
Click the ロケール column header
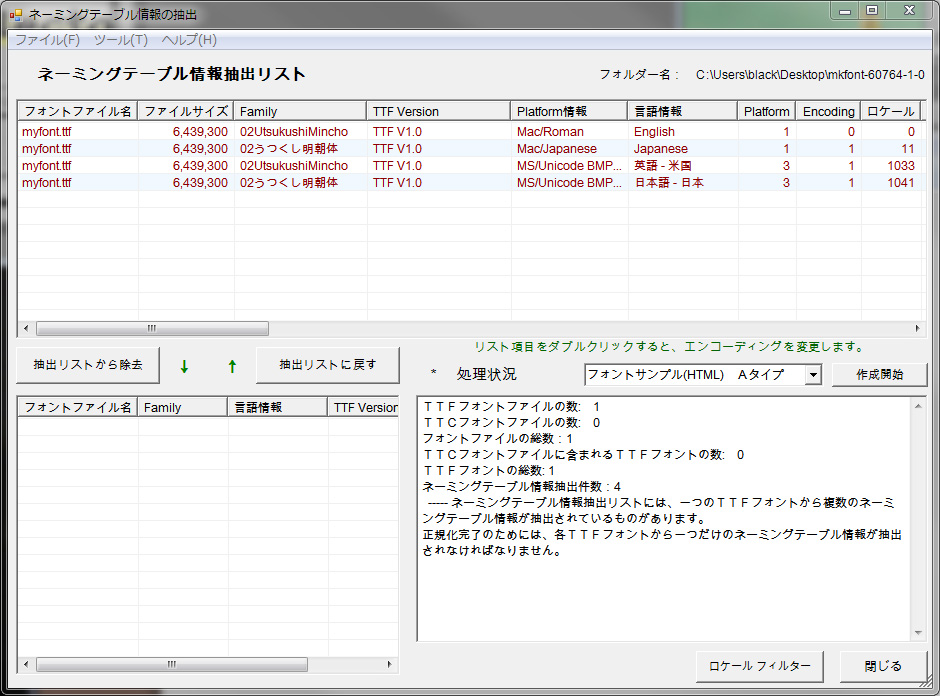coord(891,112)
